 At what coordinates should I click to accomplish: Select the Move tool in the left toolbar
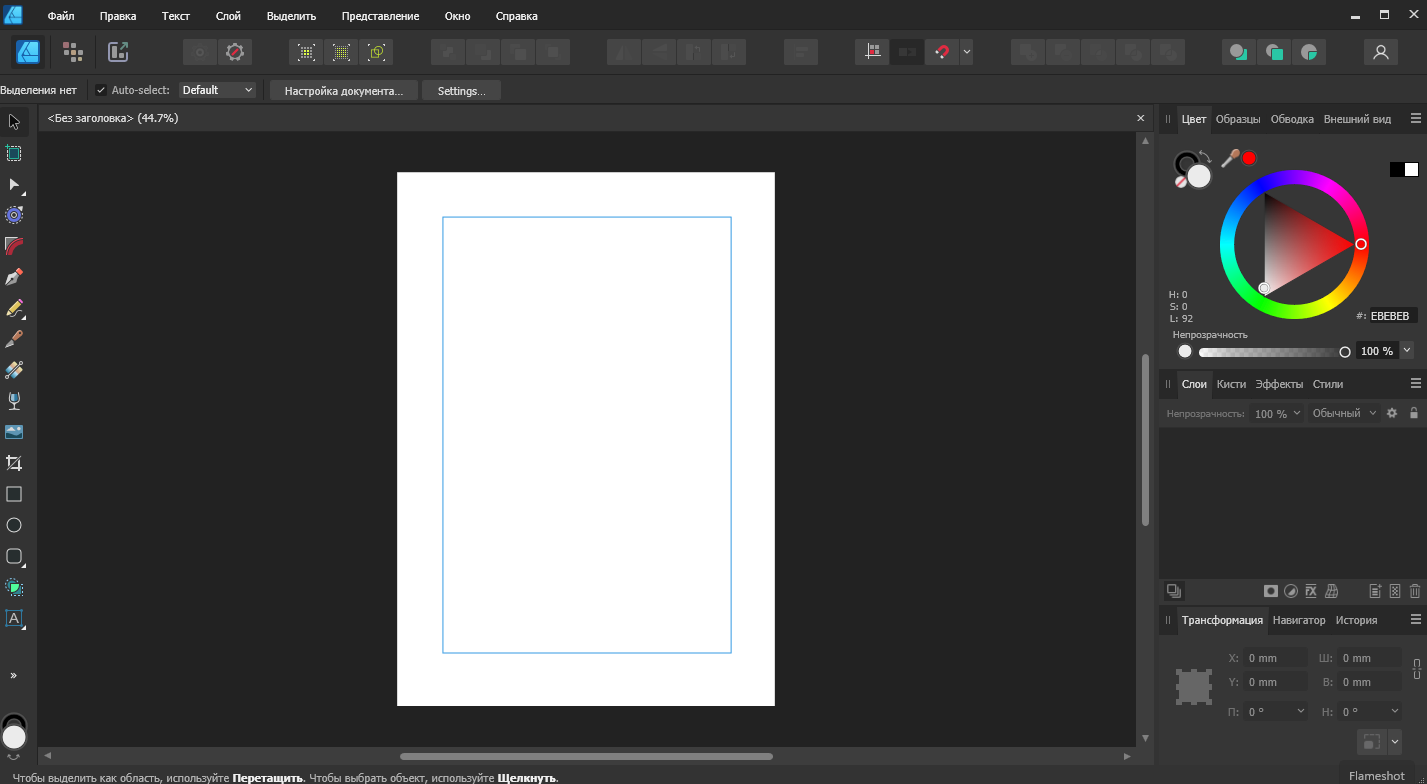[14, 122]
